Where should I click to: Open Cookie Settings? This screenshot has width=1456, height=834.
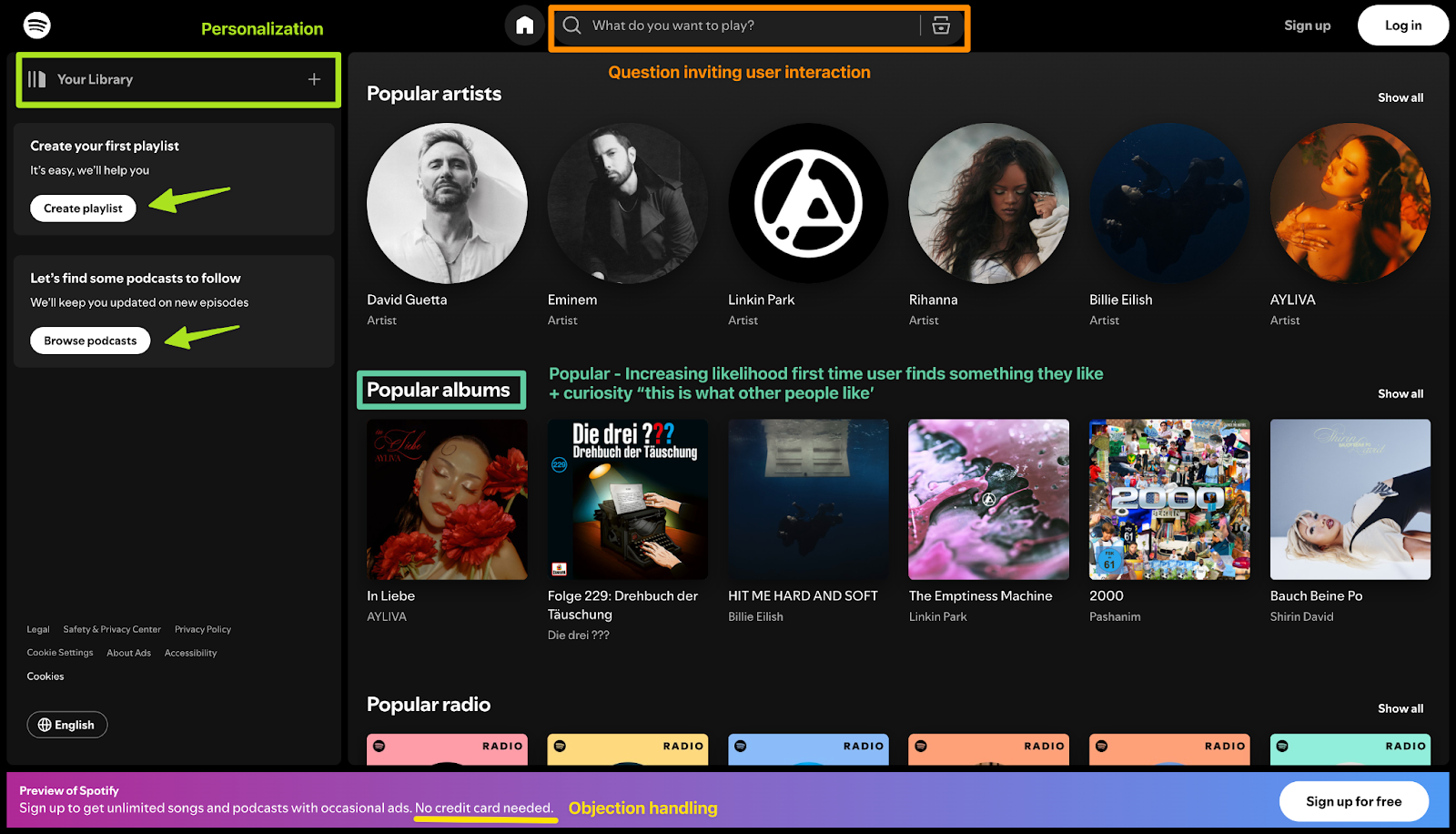pyautogui.click(x=59, y=652)
